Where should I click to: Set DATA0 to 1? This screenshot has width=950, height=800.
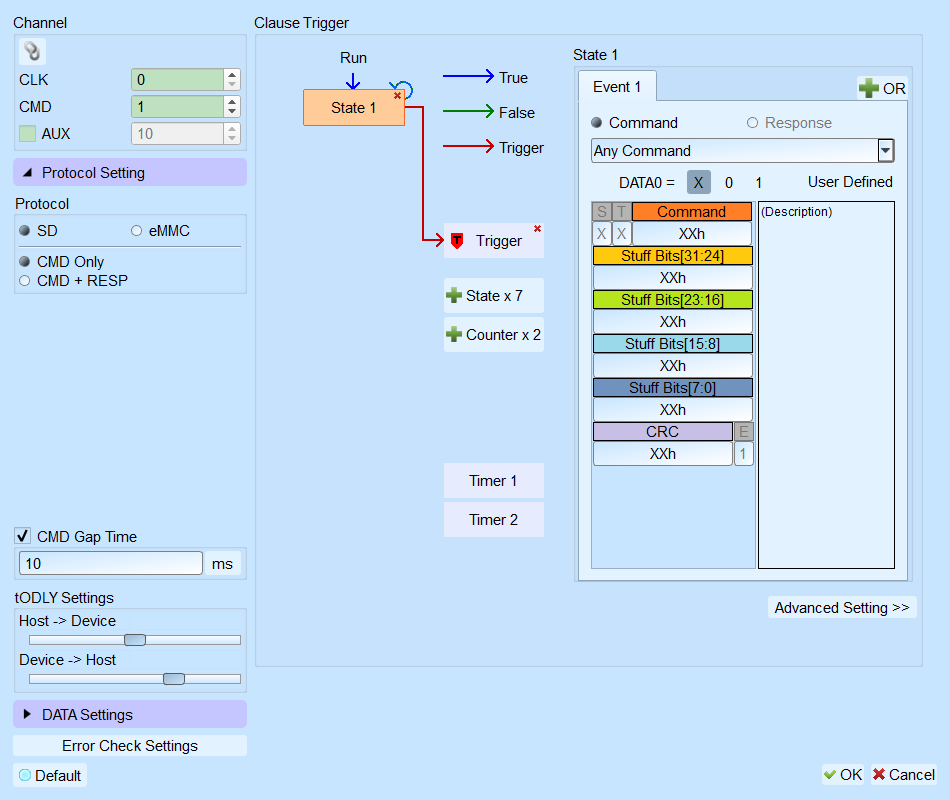759,182
